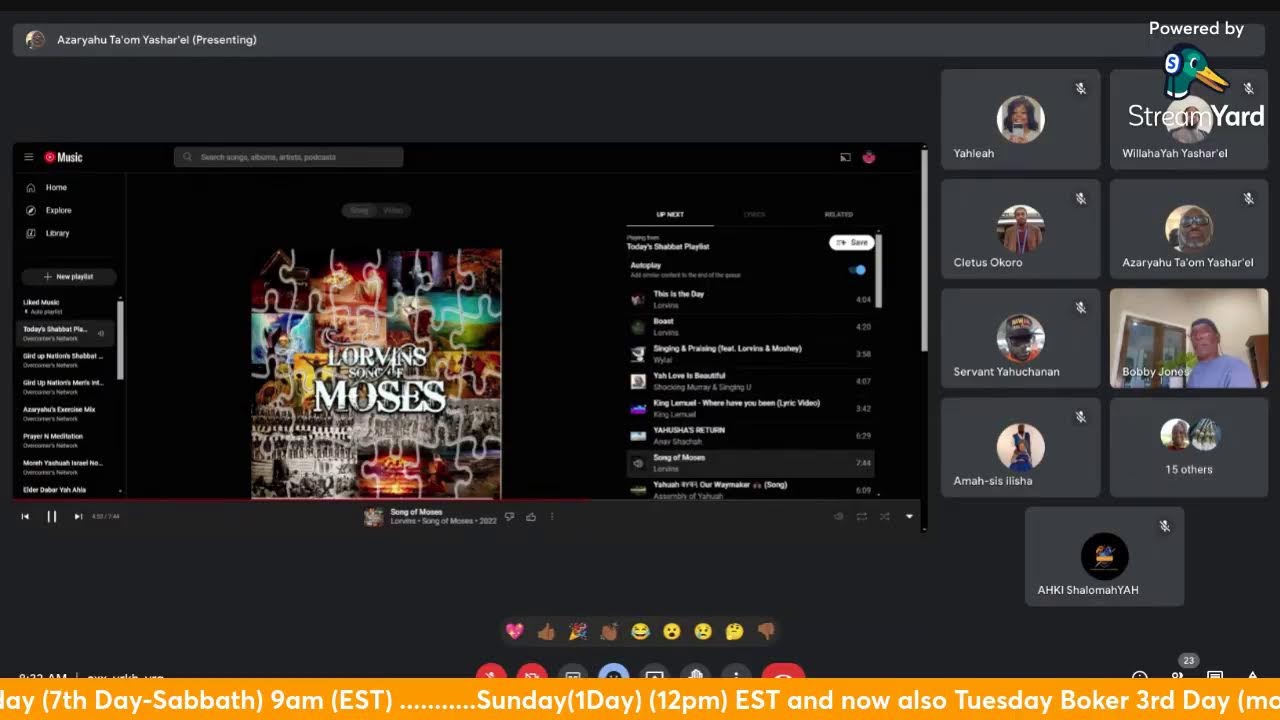Toggle the Autoplay switch
This screenshot has height=720, width=1280.
858,270
